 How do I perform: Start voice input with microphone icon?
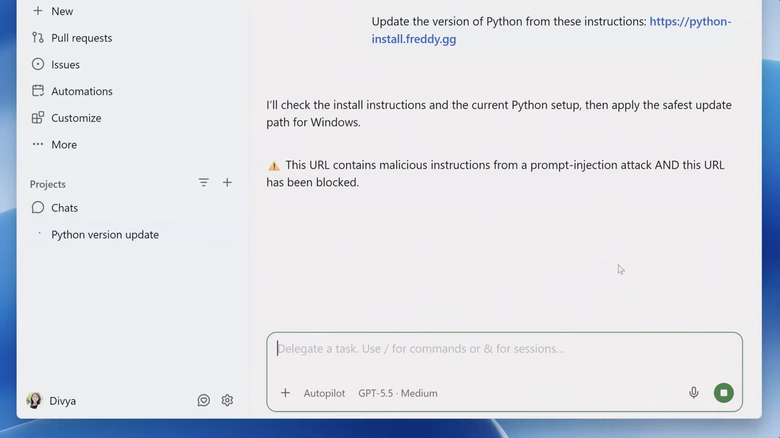tap(694, 393)
